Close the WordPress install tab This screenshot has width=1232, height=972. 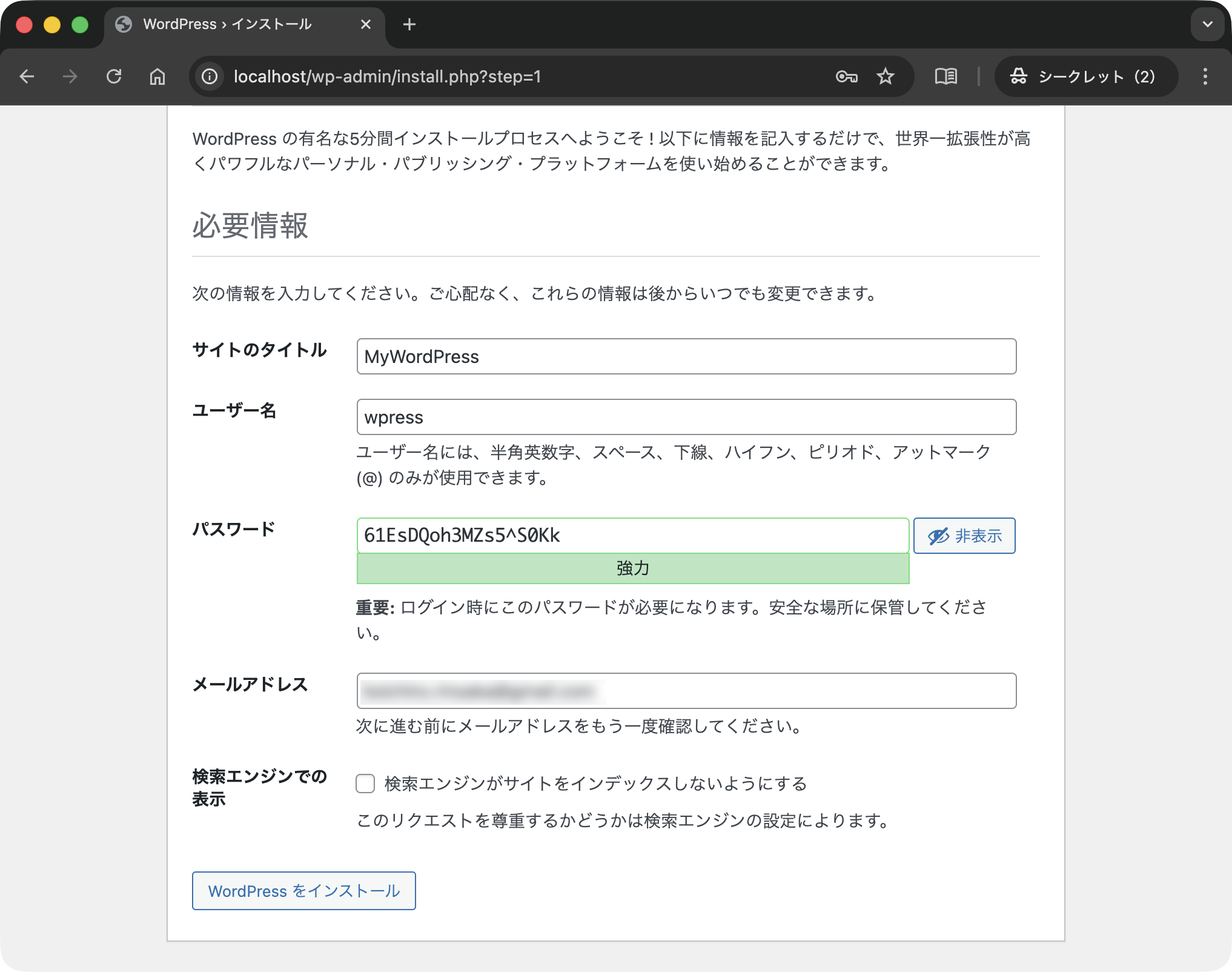pos(365,24)
